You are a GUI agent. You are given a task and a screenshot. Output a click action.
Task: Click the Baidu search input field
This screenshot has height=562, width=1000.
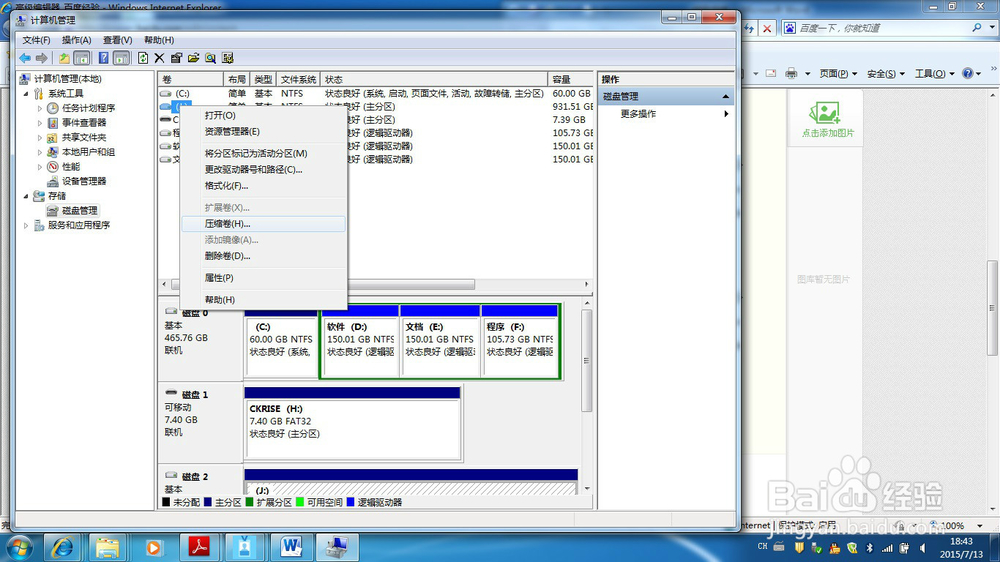pos(883,28)
